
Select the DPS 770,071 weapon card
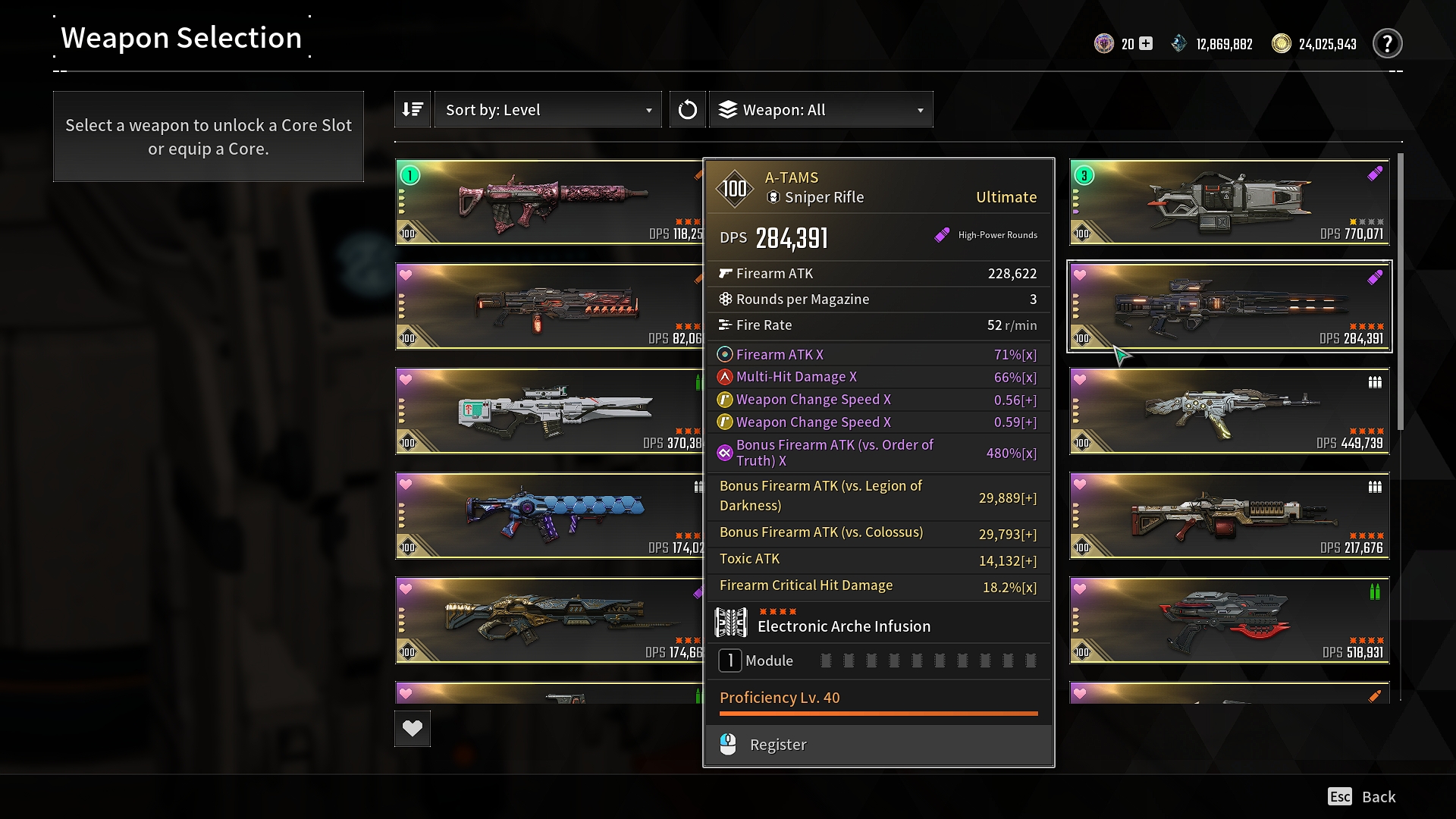(x=1229, y=202)
